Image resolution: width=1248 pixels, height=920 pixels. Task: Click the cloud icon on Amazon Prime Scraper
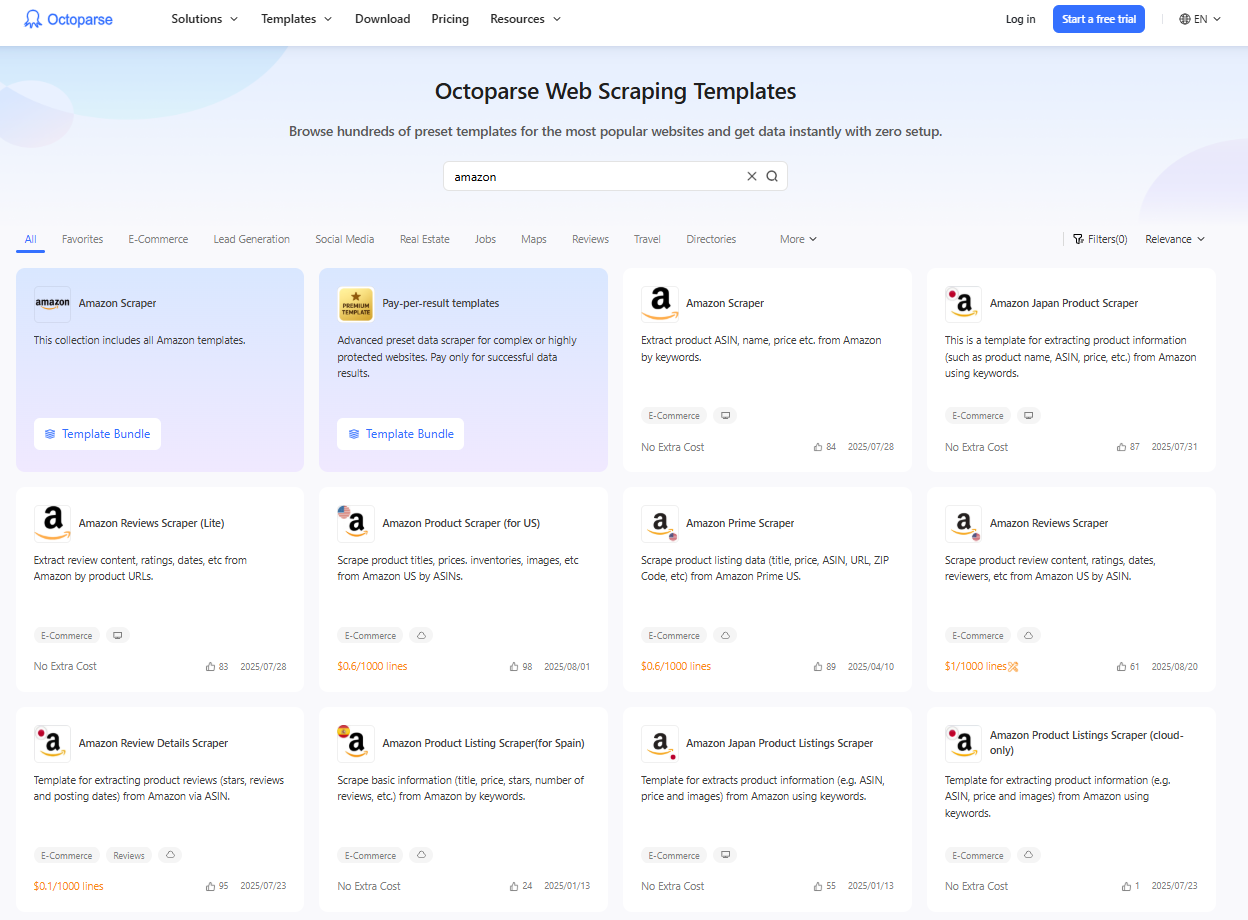click(725, 635)
